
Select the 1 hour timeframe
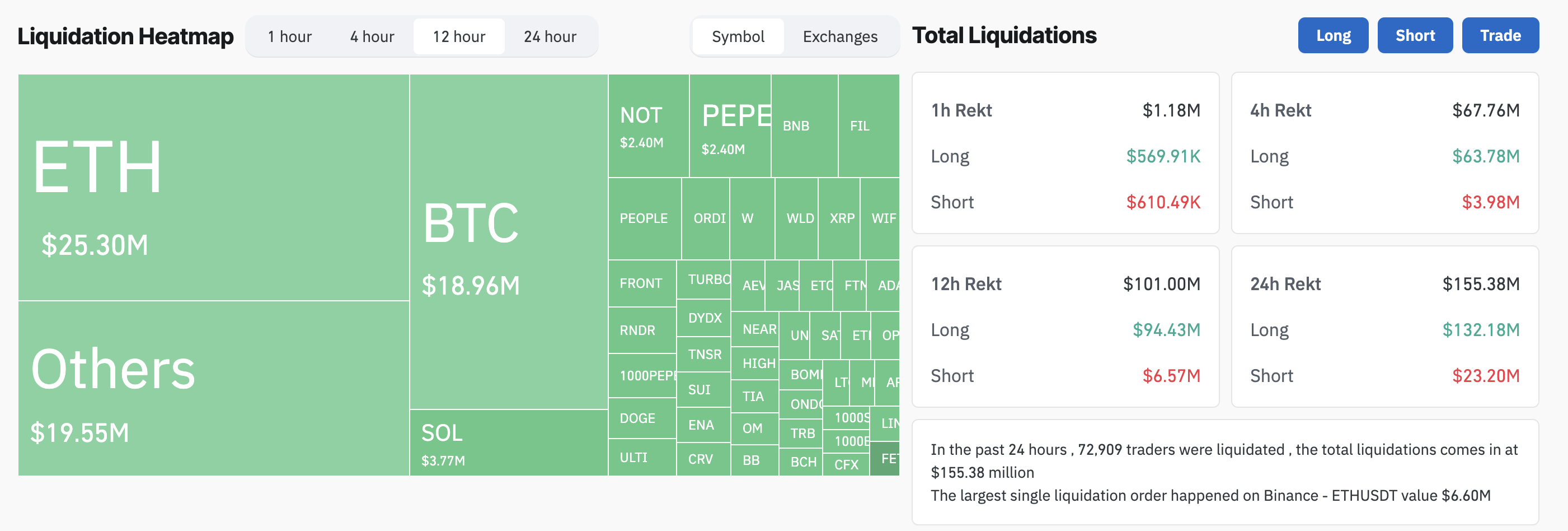[x=290, y=36]
